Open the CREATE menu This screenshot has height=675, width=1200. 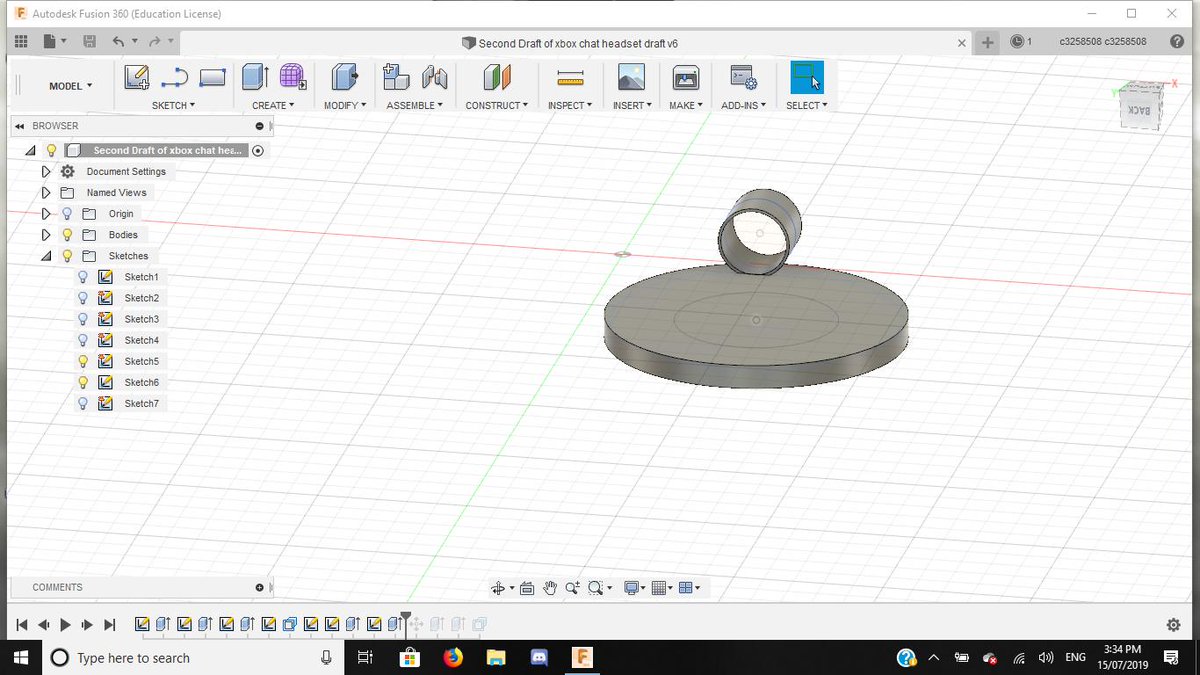[x=273, y=105]
